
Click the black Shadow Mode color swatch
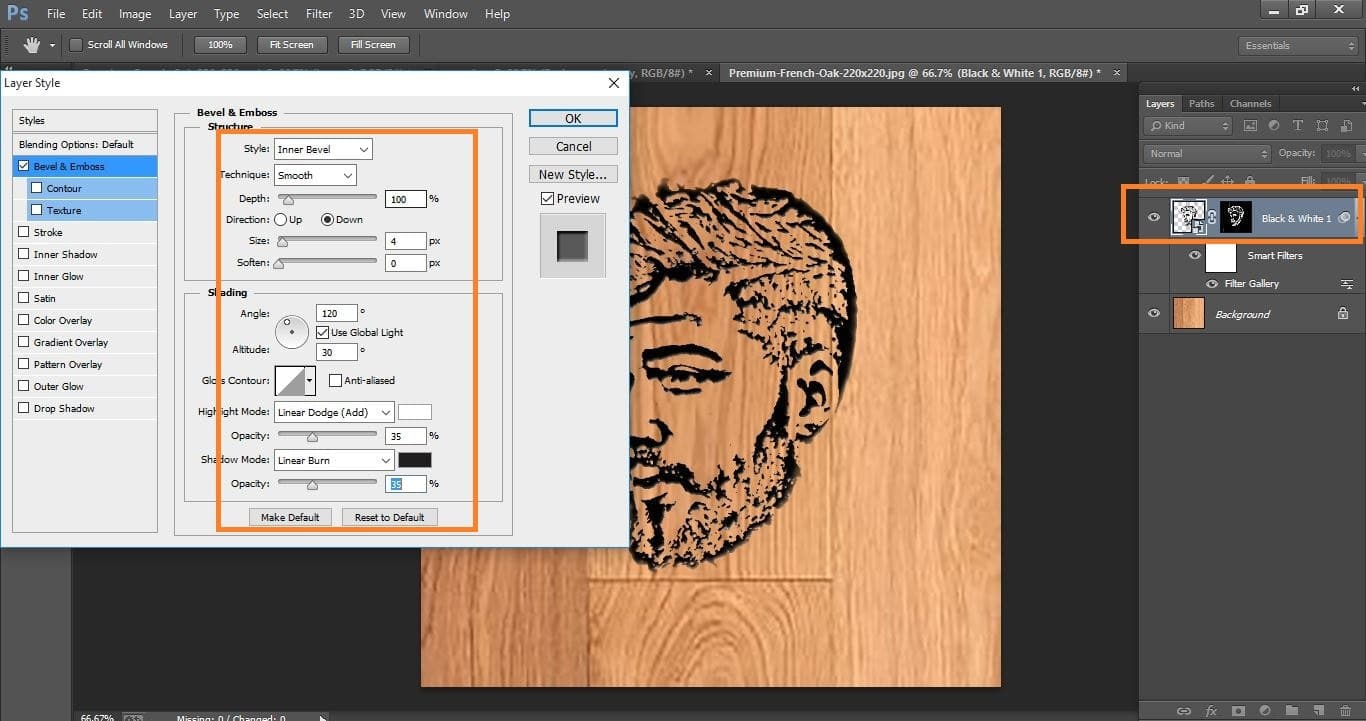pyautogui.click(x=414, y=459)
